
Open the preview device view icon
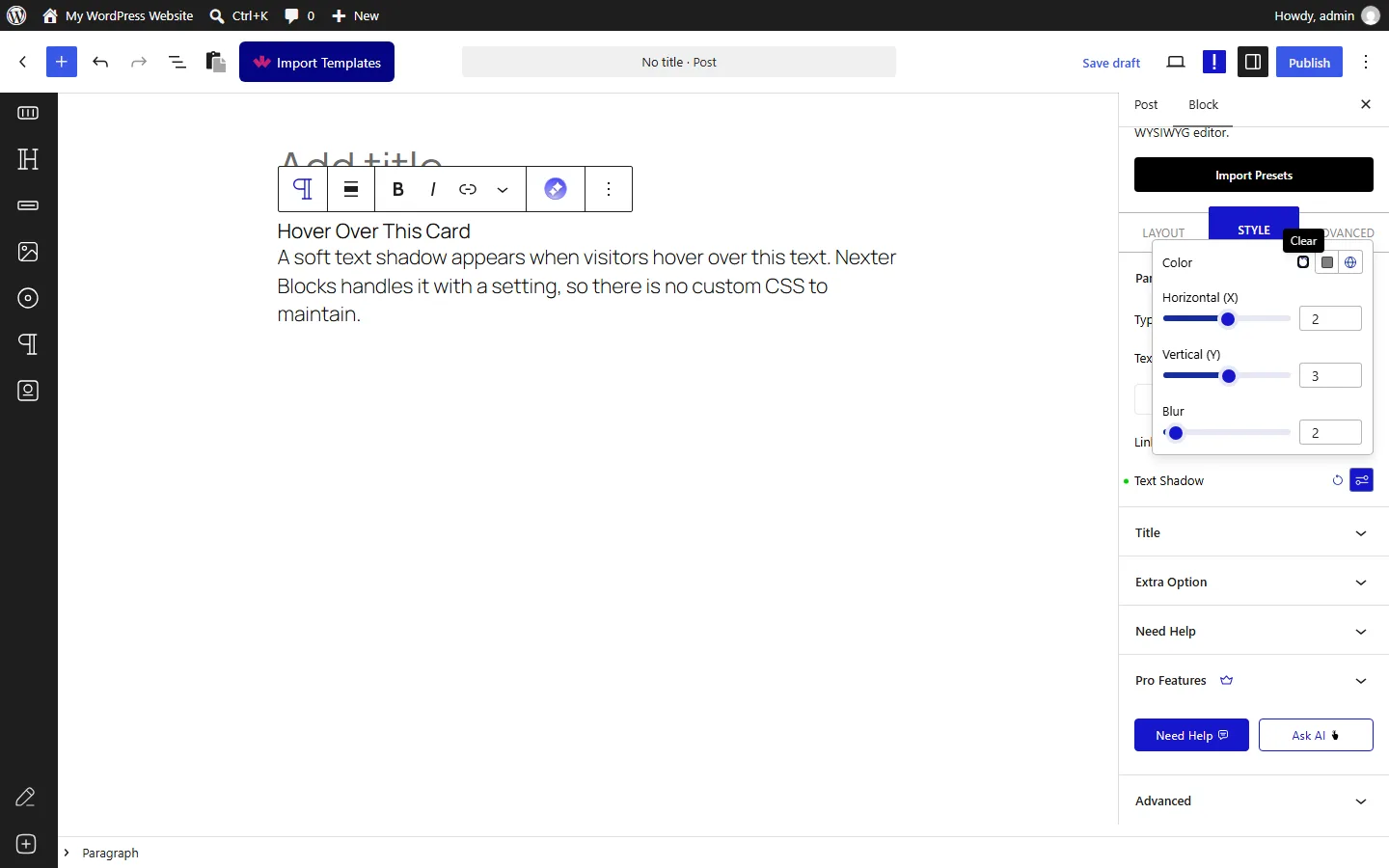click(1176, 62)
